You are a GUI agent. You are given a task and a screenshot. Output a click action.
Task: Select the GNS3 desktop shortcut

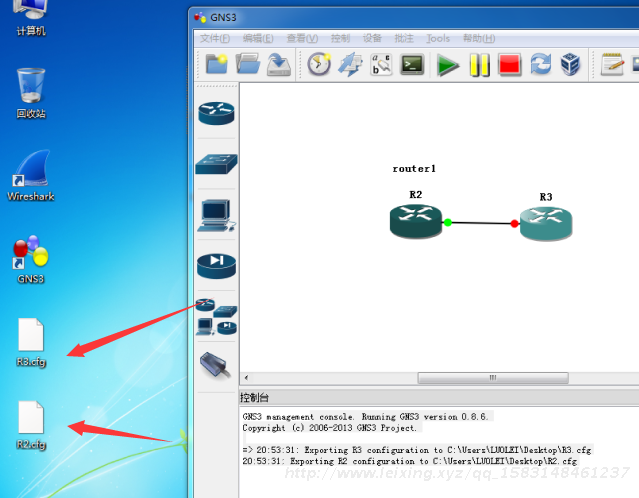coord(31,259)
